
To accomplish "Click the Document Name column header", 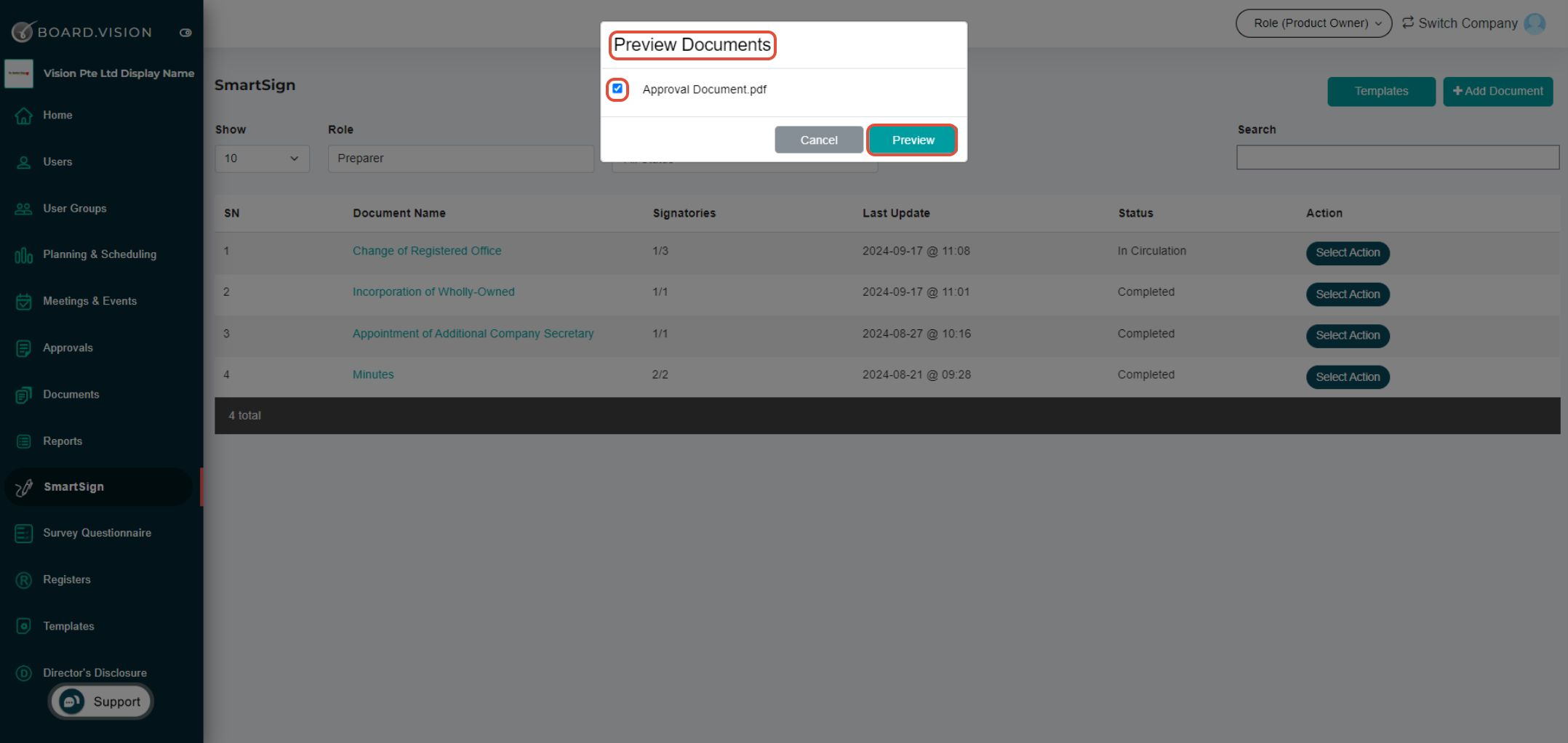I will click(x=399, y=213).
